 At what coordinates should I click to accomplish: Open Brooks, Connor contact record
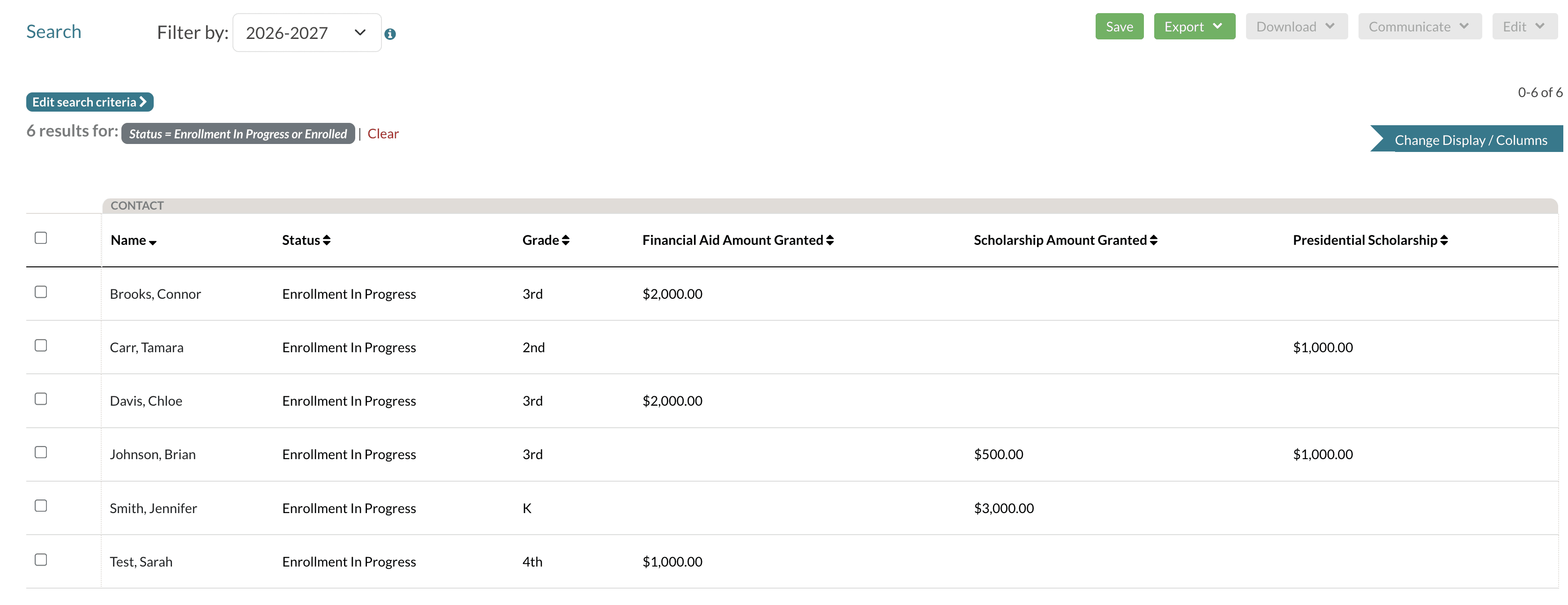[x=155, y=294]
